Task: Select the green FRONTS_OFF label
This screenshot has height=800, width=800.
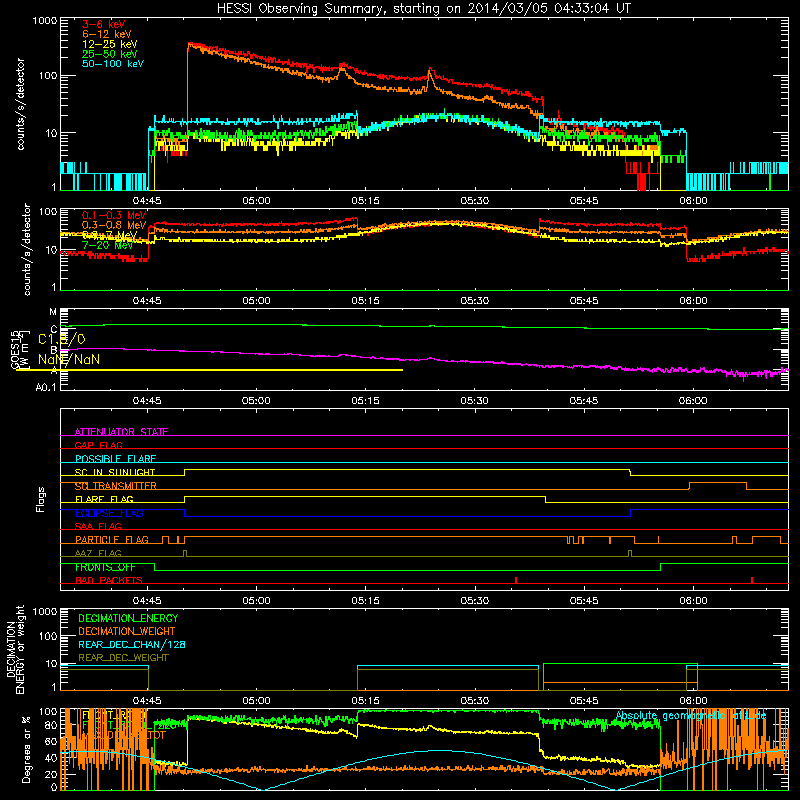Action: click(x=105, y=567)
